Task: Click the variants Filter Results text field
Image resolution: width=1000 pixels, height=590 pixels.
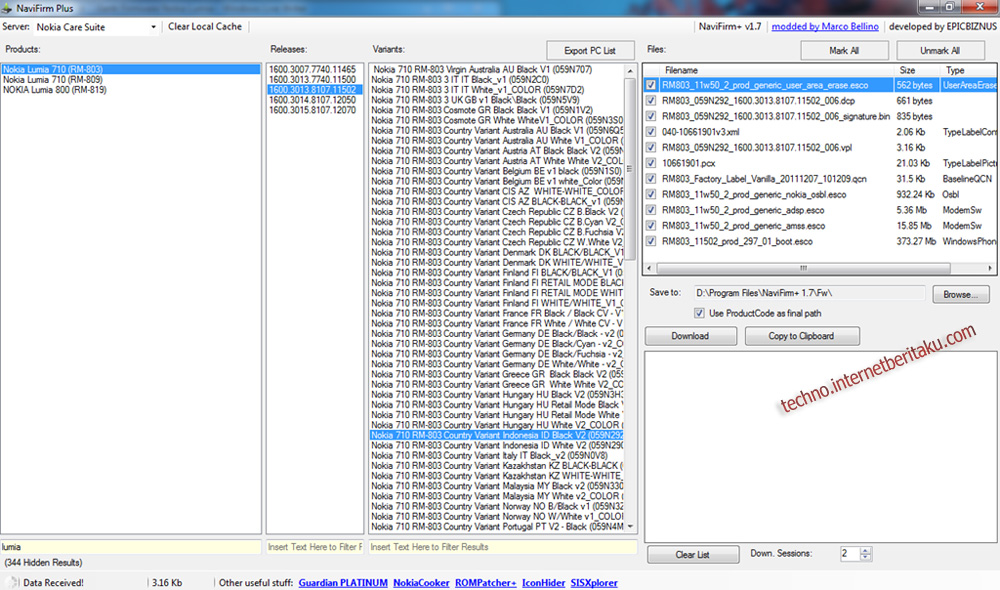Action: (503, 547)
